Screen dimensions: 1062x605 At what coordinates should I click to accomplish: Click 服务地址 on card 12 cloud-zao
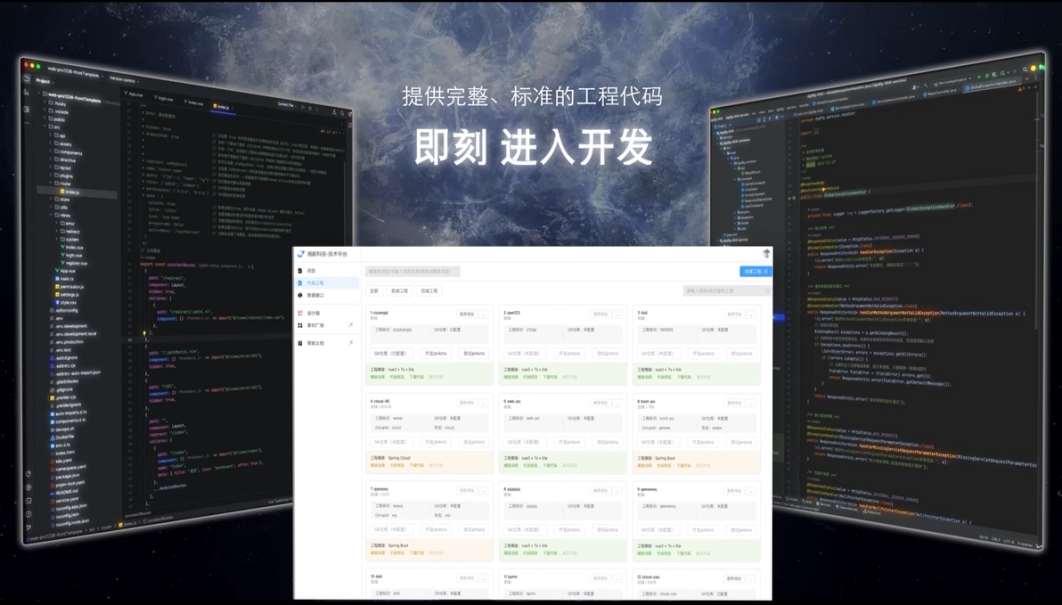(x=734, y=579)
